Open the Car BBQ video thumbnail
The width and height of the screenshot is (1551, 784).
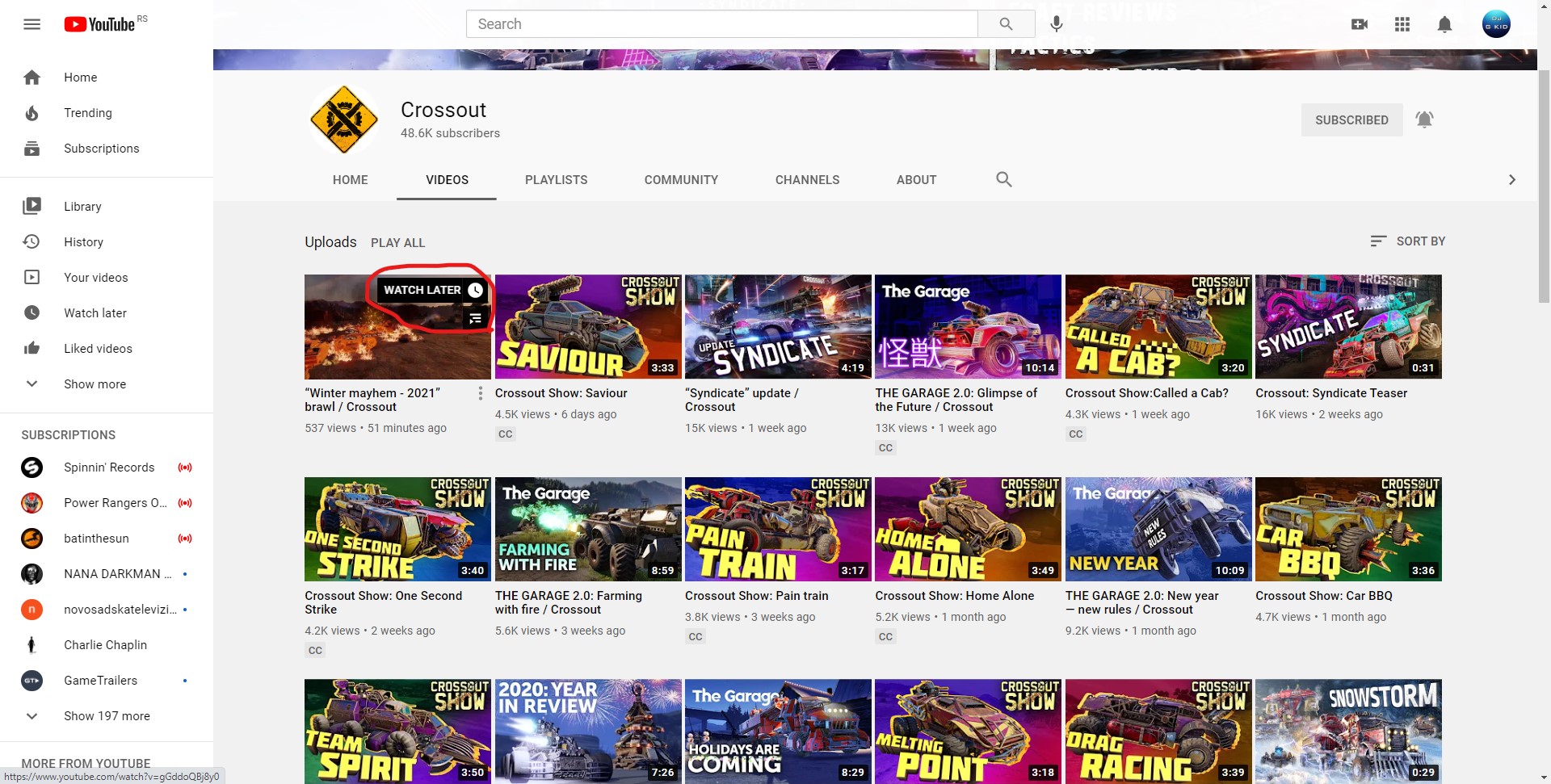1348,530
